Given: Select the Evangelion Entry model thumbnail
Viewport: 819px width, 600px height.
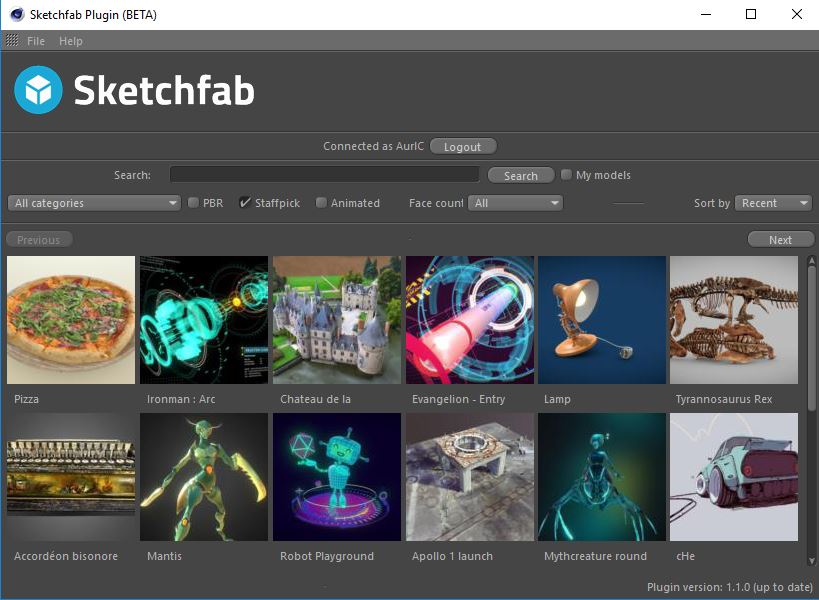Looking at the screenshot, I should 470,320.
